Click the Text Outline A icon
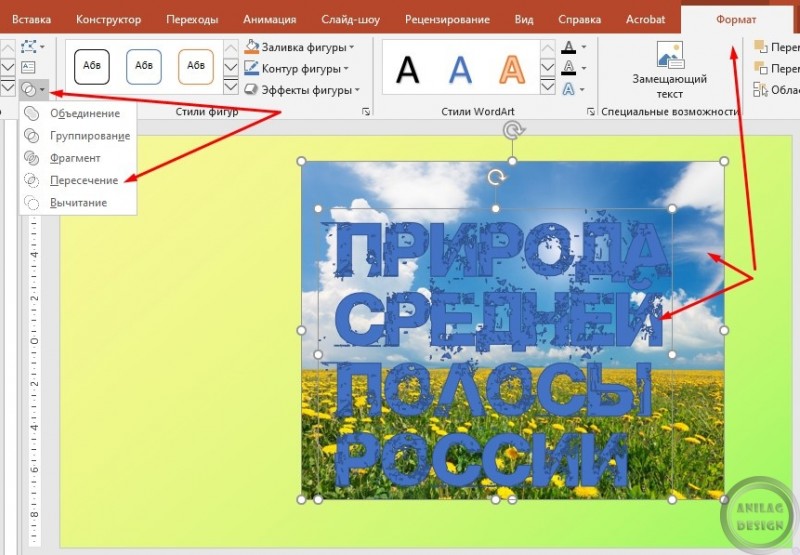 [568, 68]
